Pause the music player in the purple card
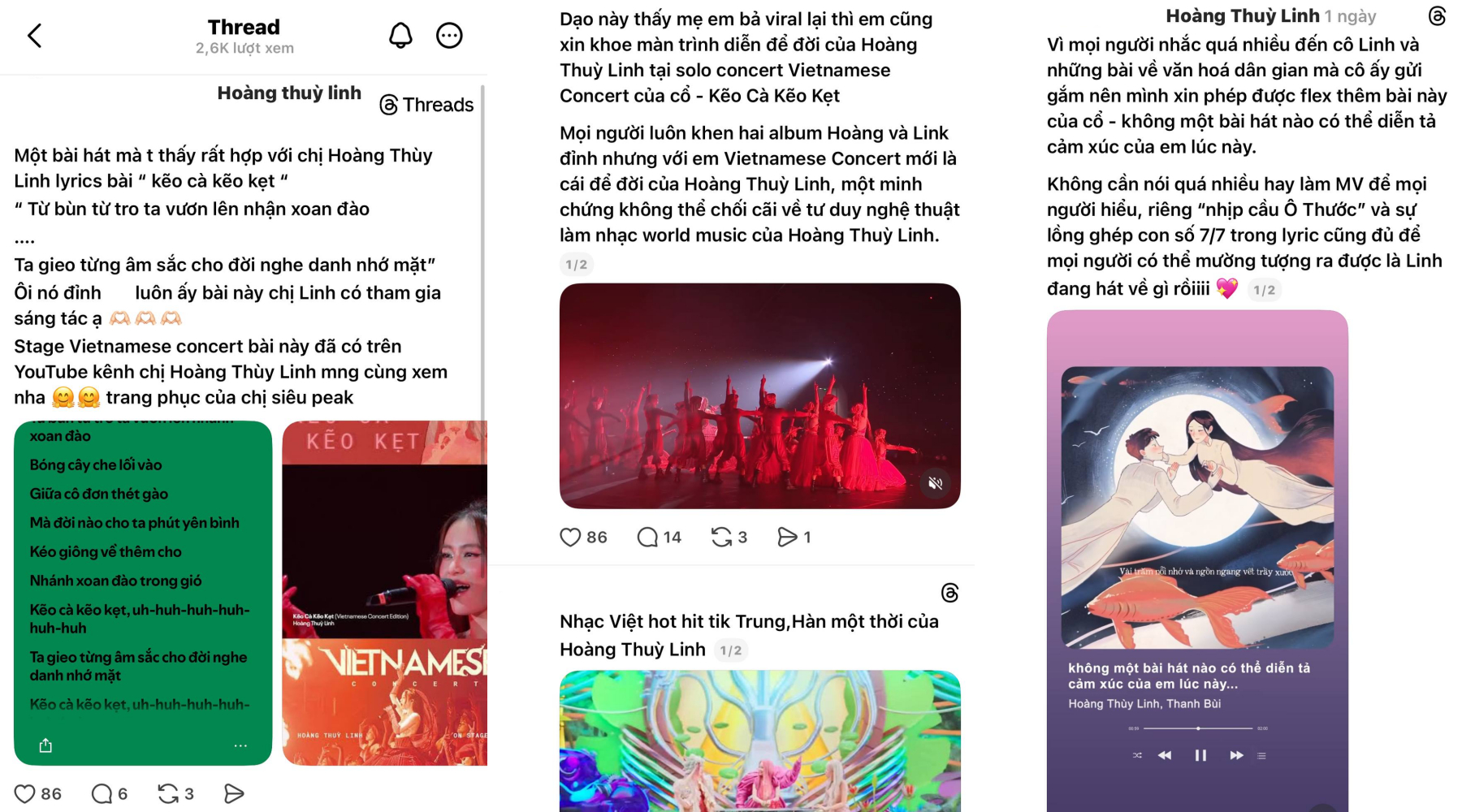The height and width of the screenshot is (812, 1462). pyautogui.click(x=1200, y=755)
